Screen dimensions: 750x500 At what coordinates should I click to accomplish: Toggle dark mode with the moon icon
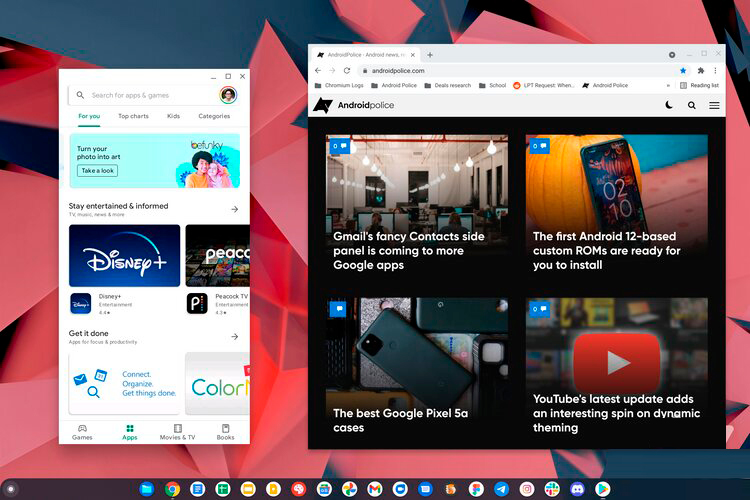pyautogui.click(x=669, y=105)
